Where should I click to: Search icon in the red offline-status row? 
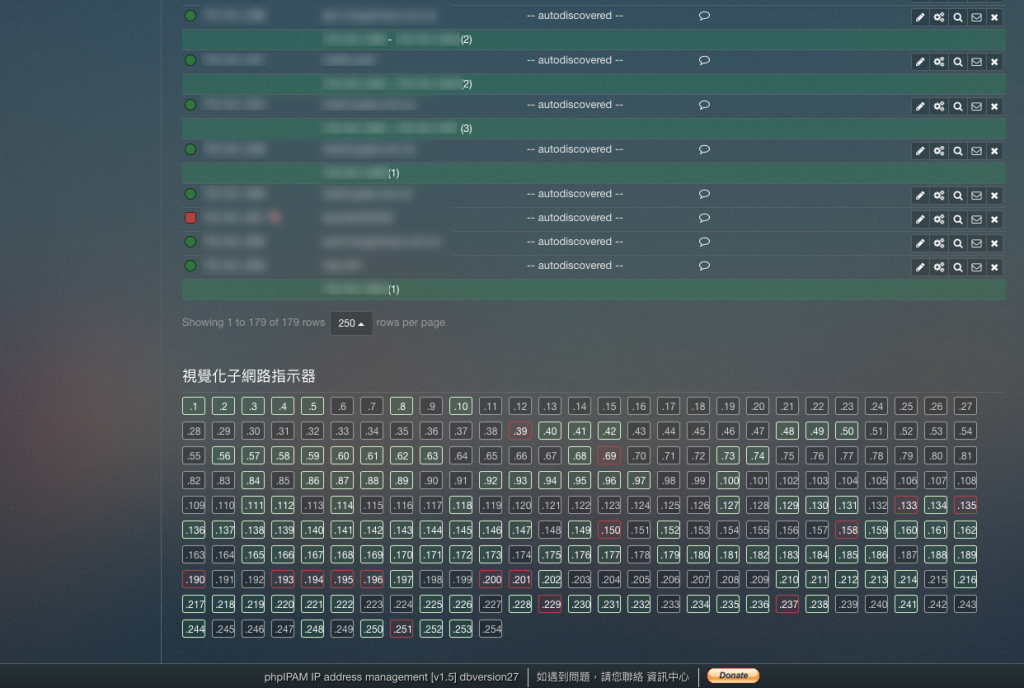957,219
